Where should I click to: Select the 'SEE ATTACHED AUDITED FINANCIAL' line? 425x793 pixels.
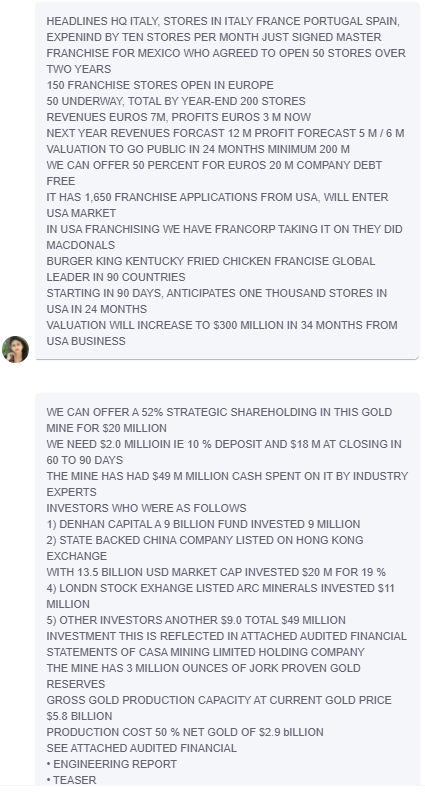pyautogui.click(x=142, y=748)
